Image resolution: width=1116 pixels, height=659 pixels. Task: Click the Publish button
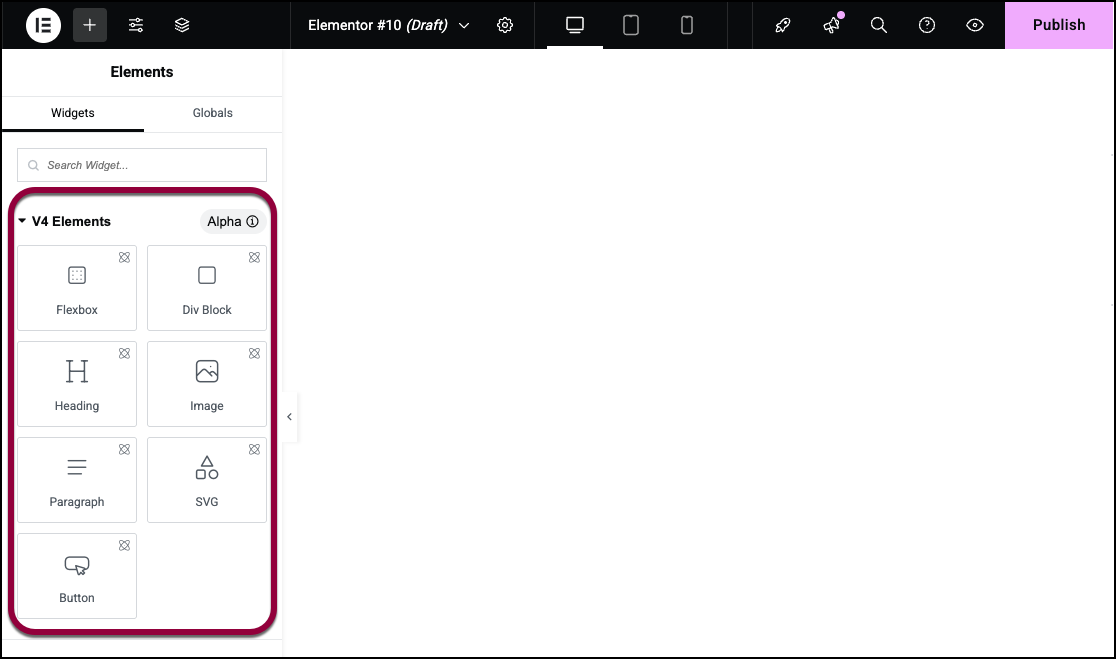pos(1059,25)
